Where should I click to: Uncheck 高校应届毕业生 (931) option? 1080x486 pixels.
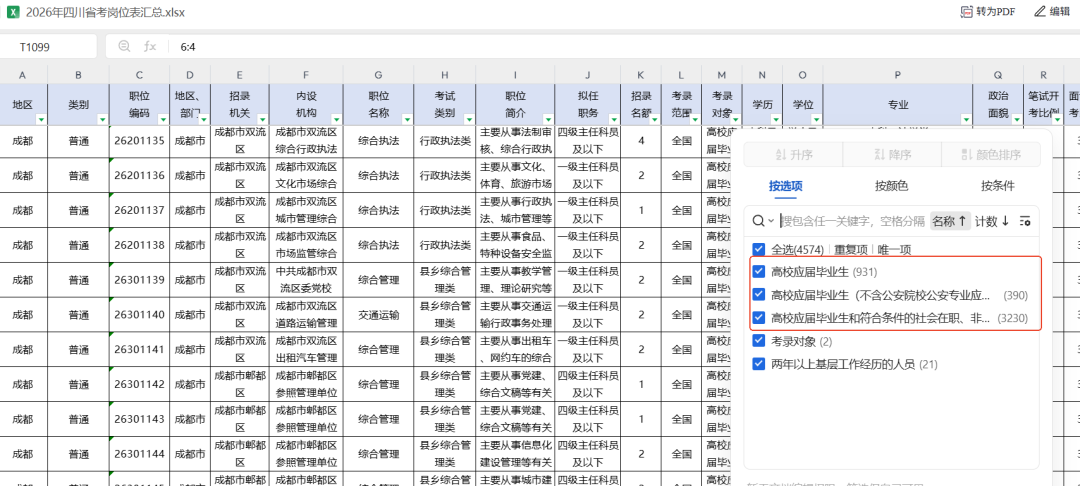click(759, 271)
